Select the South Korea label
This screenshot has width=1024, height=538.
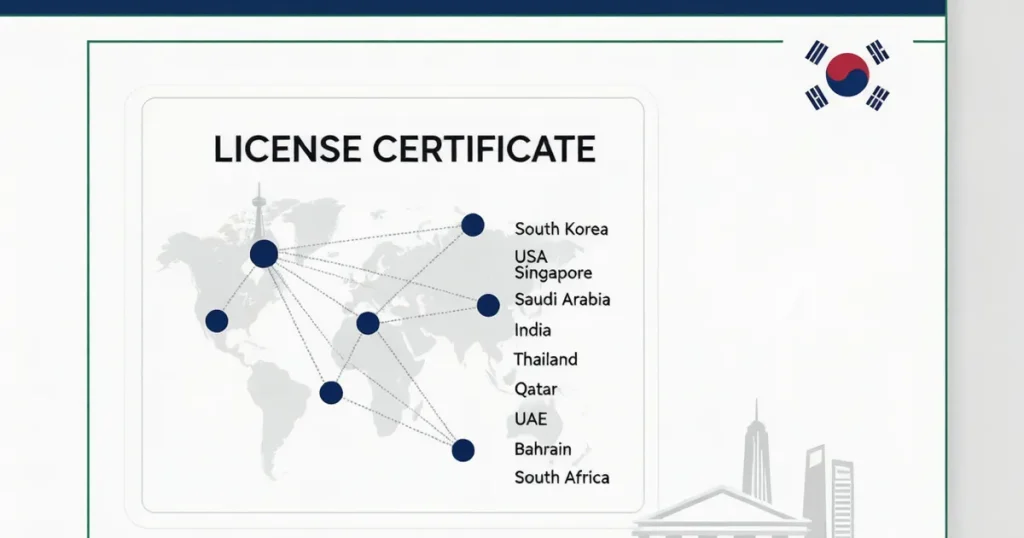[x=561, y=229]
